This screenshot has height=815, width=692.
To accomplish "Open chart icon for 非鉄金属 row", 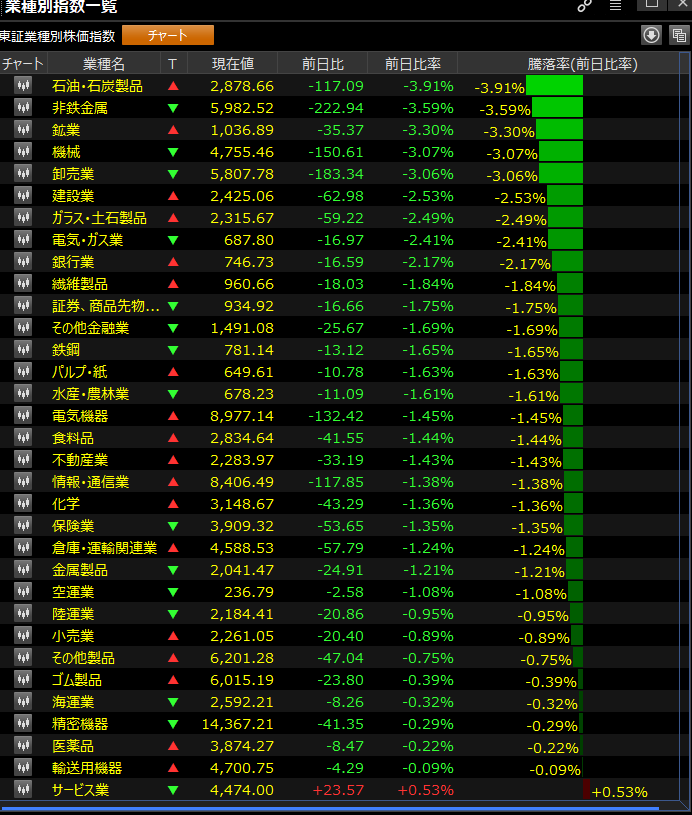I will point(23,107).
